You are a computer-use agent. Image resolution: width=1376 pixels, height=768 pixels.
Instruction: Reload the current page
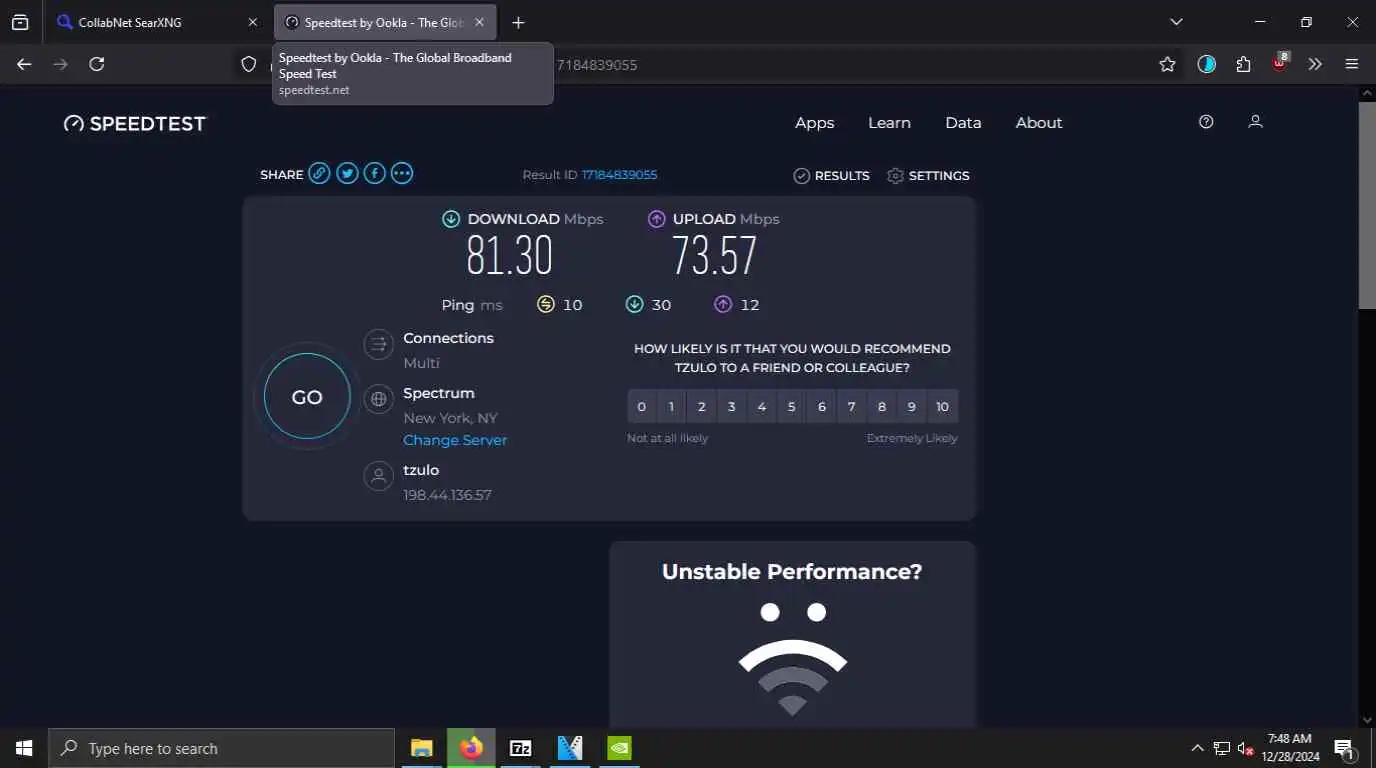click(x=97, y=64)
